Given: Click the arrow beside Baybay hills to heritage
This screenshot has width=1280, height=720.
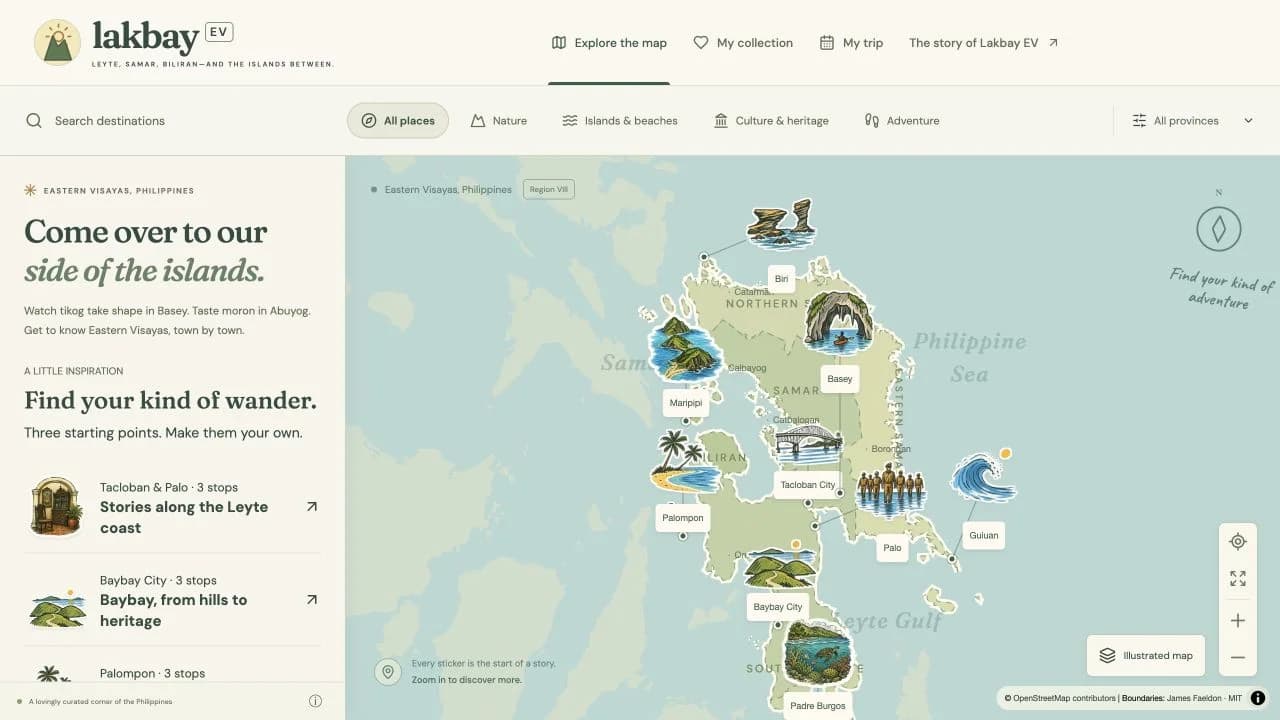Looking at the screenshot, I should [312, 600].
